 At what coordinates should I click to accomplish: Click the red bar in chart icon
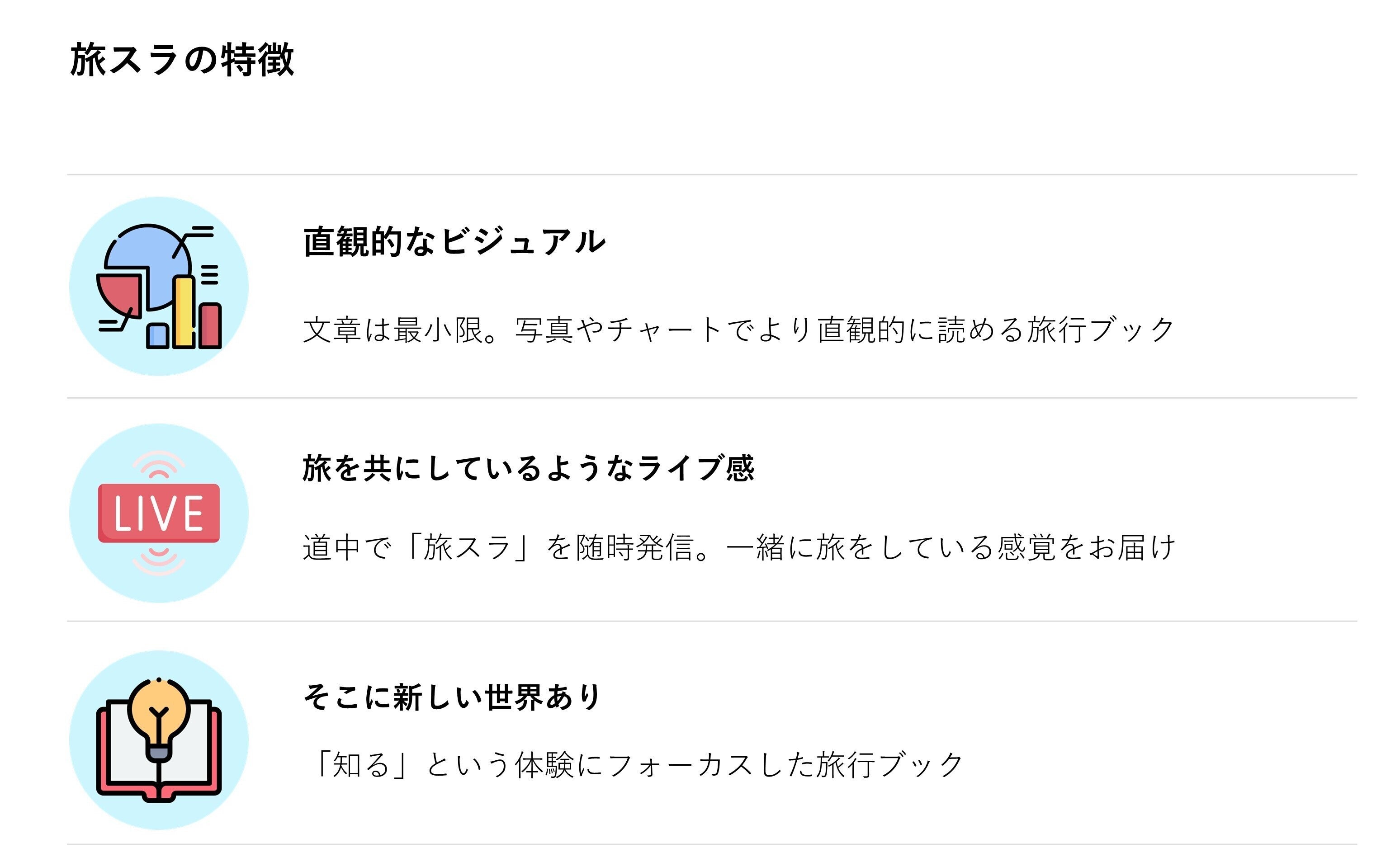[210, 325]
